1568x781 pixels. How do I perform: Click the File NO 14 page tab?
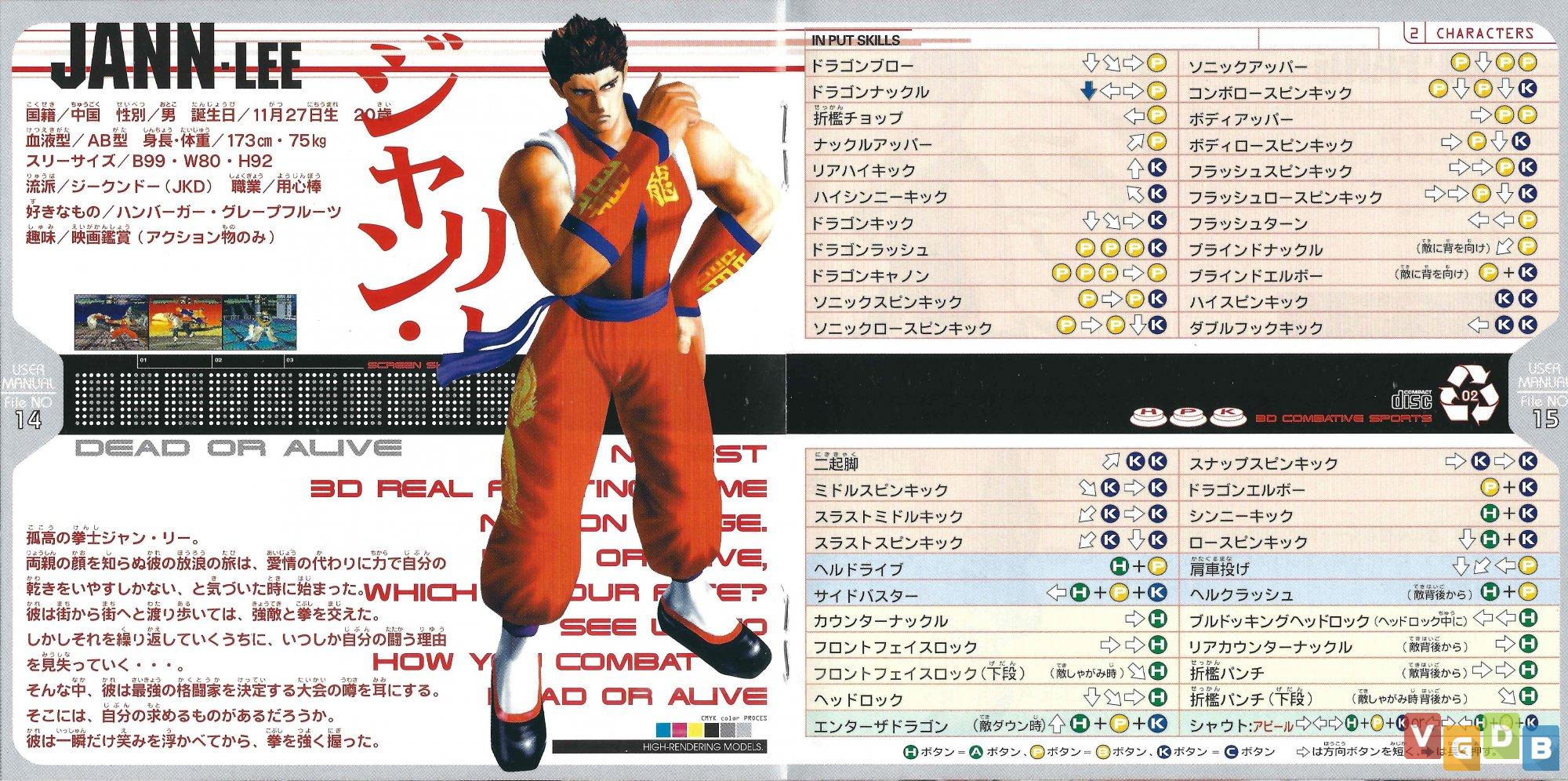27,397
